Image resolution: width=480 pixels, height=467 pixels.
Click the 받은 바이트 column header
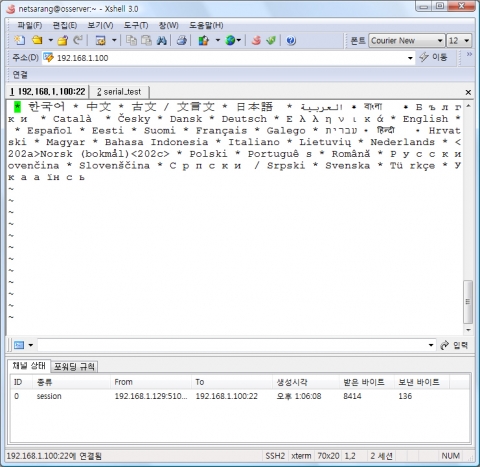pos(367,382)
